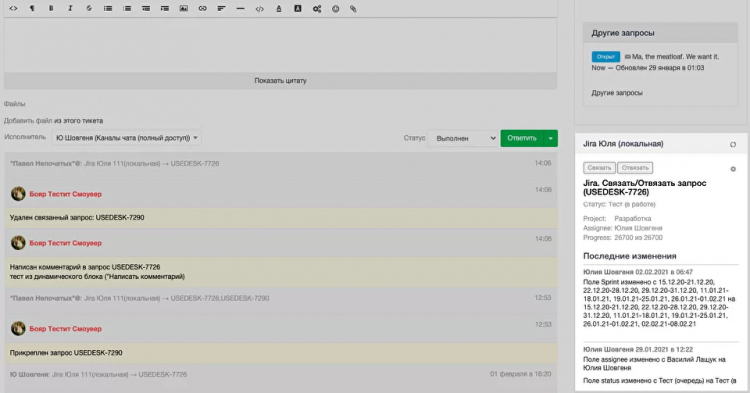Insert a horizontal rule
The height and width of the screenshot is (393, 750).
pyautogui.click(x=241, y=9)
